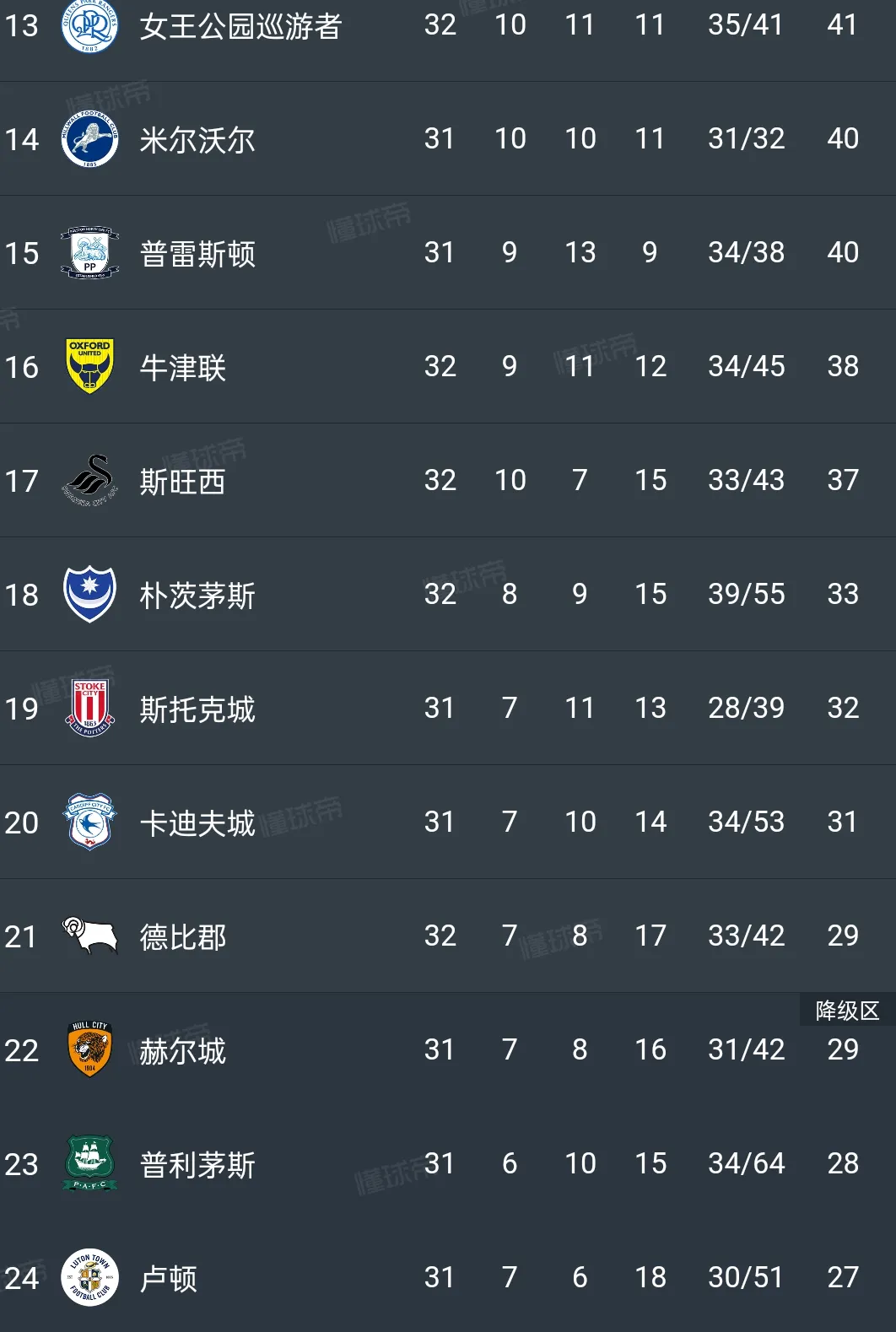This screenshot has width=896, height=1332.
Task: Click the Queens Park Rangers crest icon
Action: click(x=89, y=25)
